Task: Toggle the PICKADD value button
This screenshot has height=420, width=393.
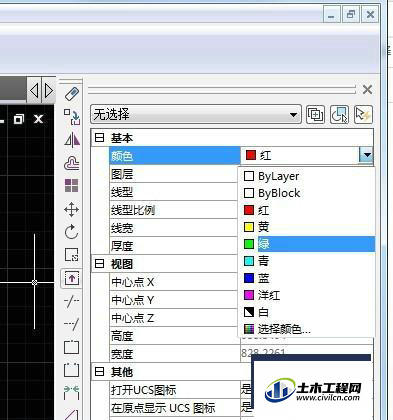Action: pyautogui.click(x=315, y=115)
